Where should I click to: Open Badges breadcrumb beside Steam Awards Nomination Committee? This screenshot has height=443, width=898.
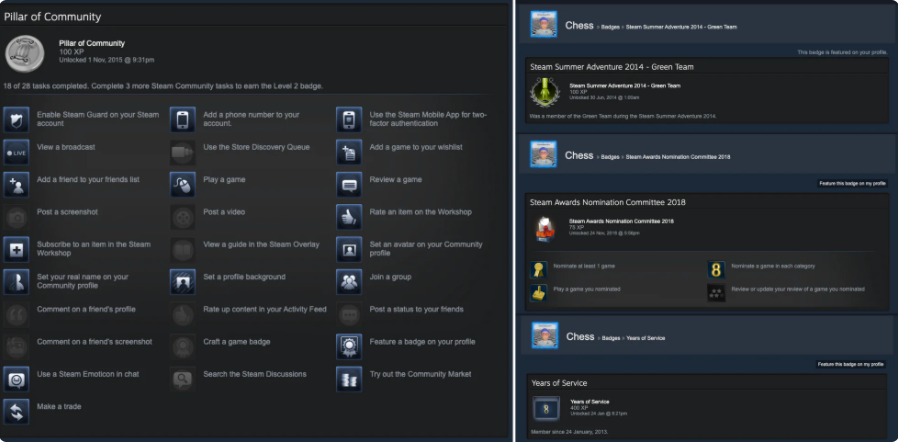click(x=610, y=157)
